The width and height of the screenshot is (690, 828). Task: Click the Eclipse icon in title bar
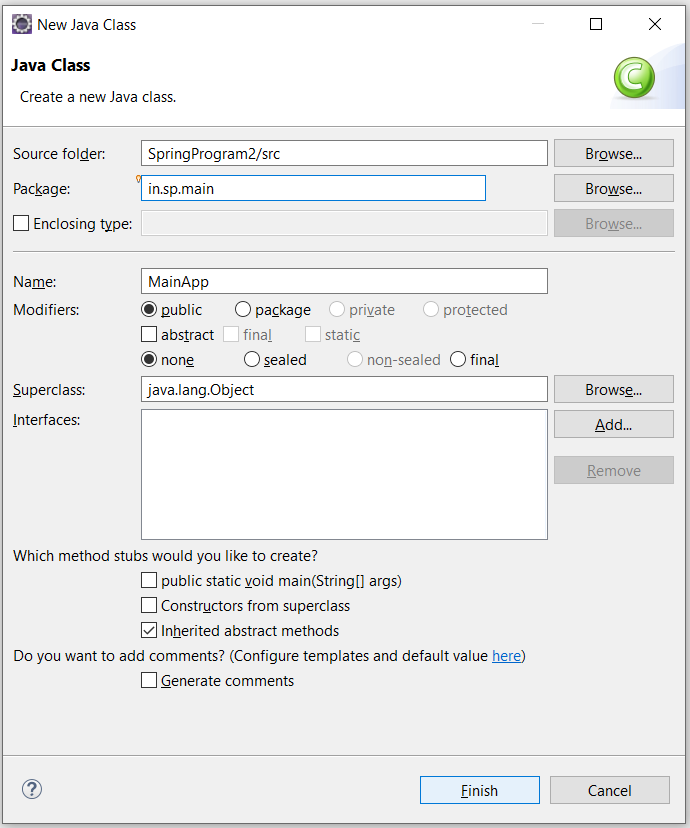tap(22, 24)
